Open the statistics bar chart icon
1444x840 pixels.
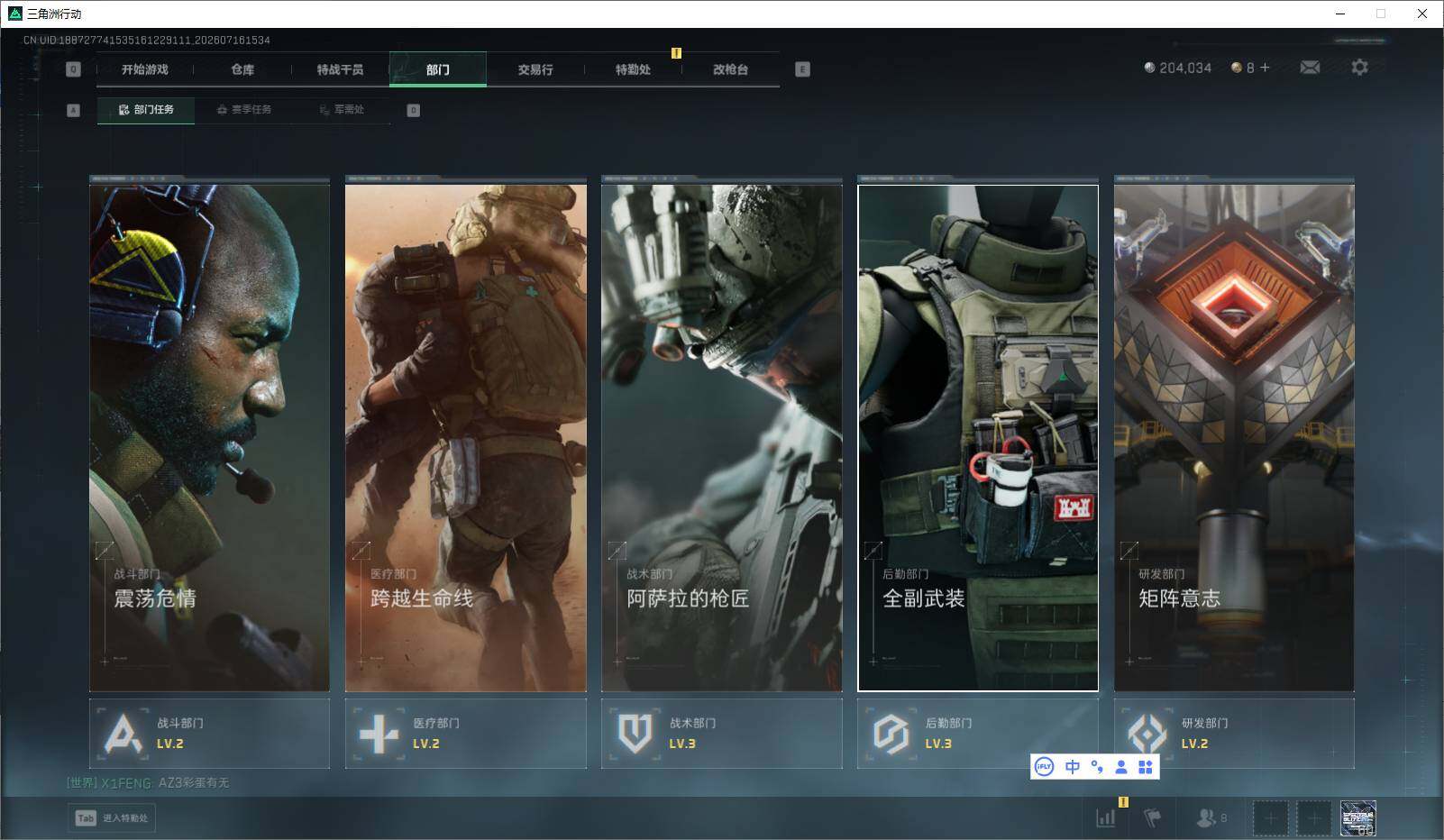click(x=1106, y=817)
